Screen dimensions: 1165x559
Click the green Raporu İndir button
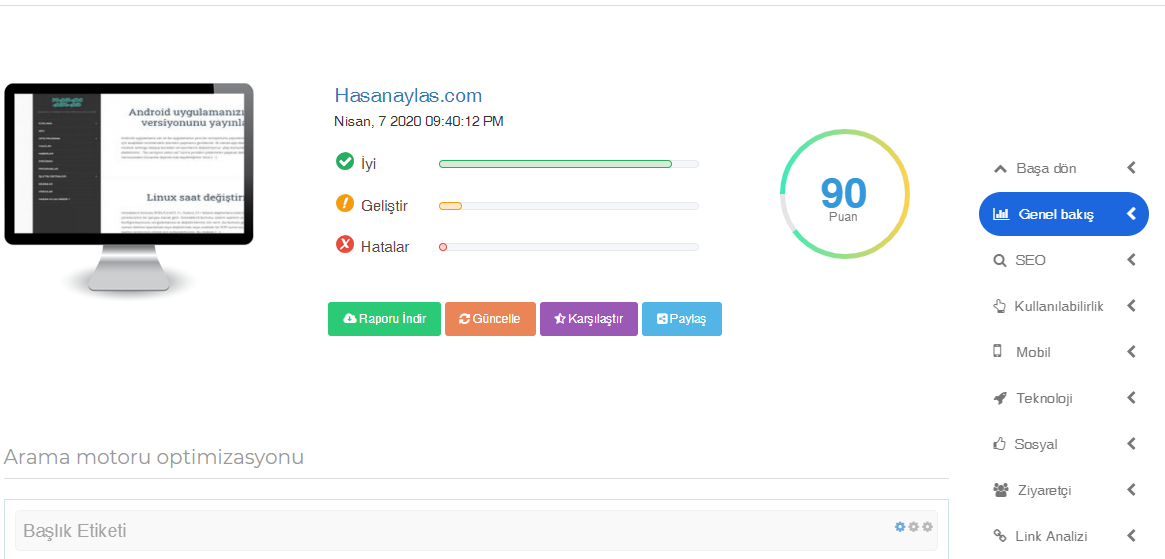384,319
